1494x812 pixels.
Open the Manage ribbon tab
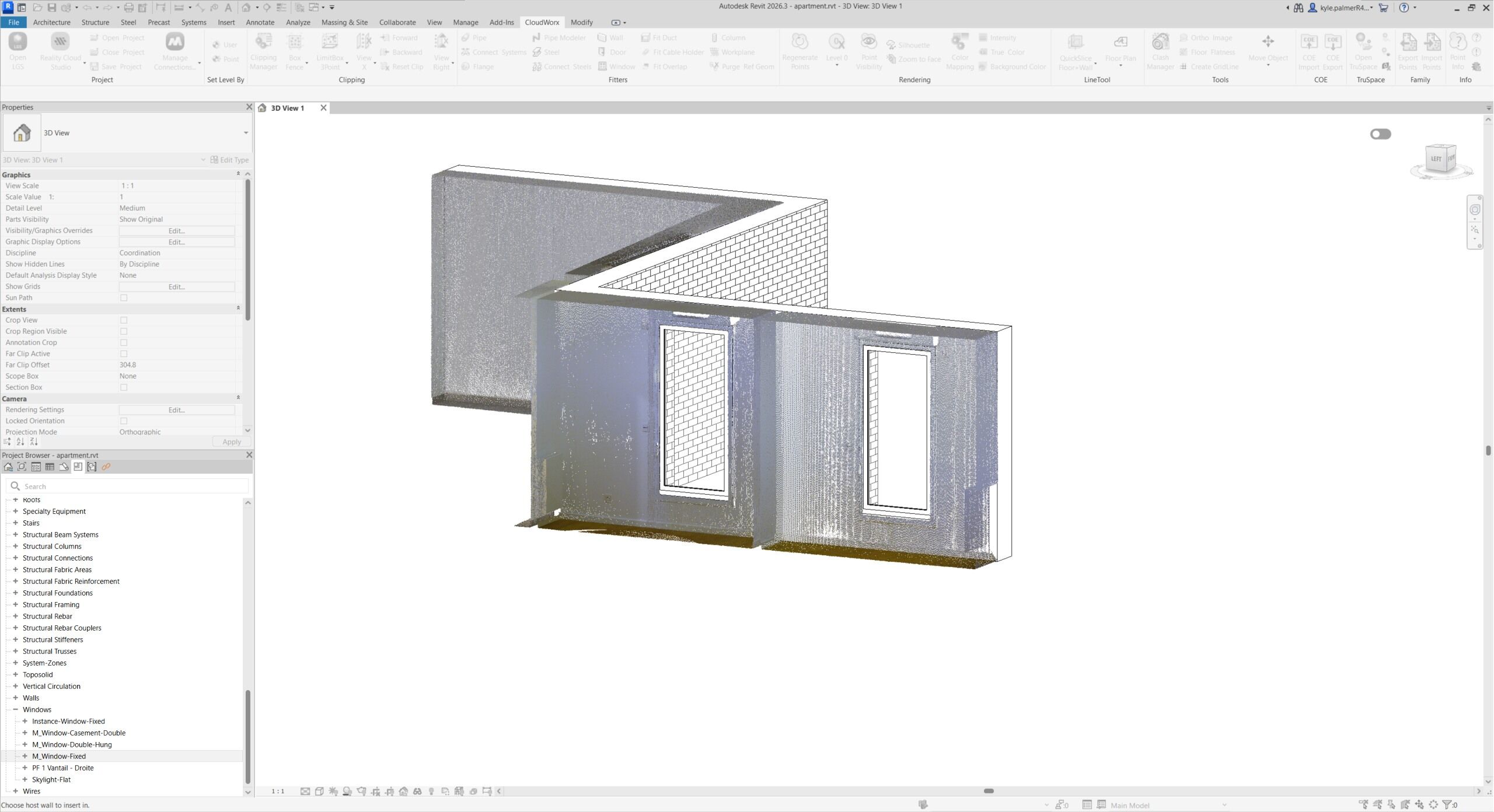[465, 22]
